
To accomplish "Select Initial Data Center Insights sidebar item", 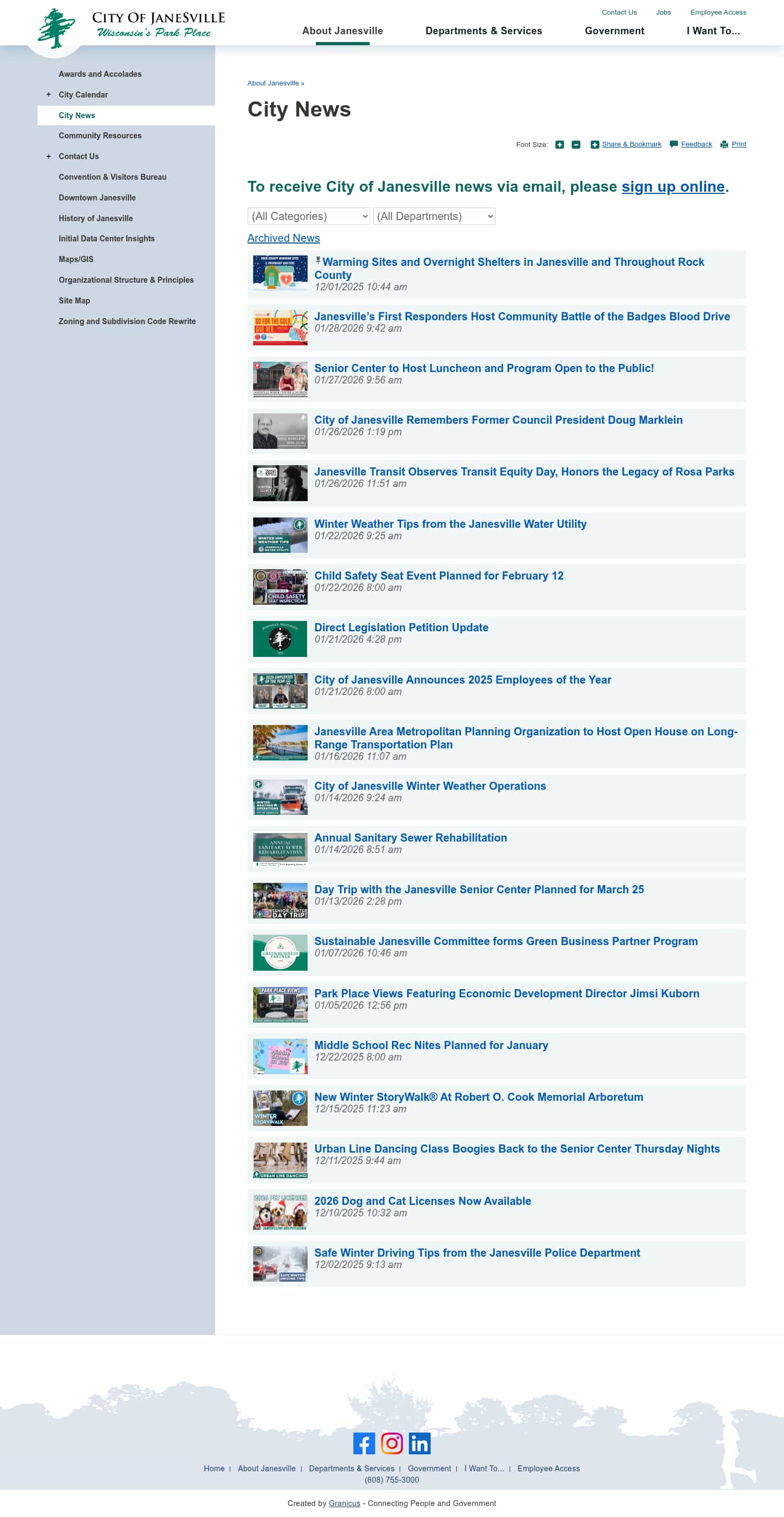I will click(107, 239).
